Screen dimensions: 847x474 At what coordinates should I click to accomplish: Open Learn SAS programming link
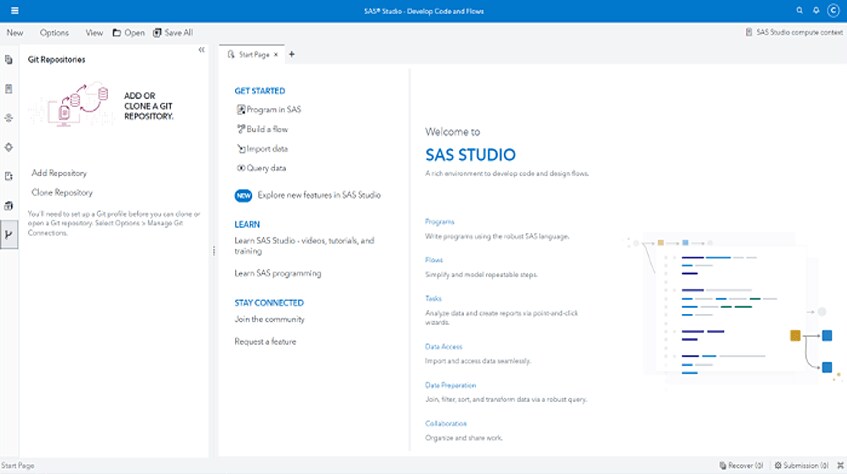coord(278,273)
